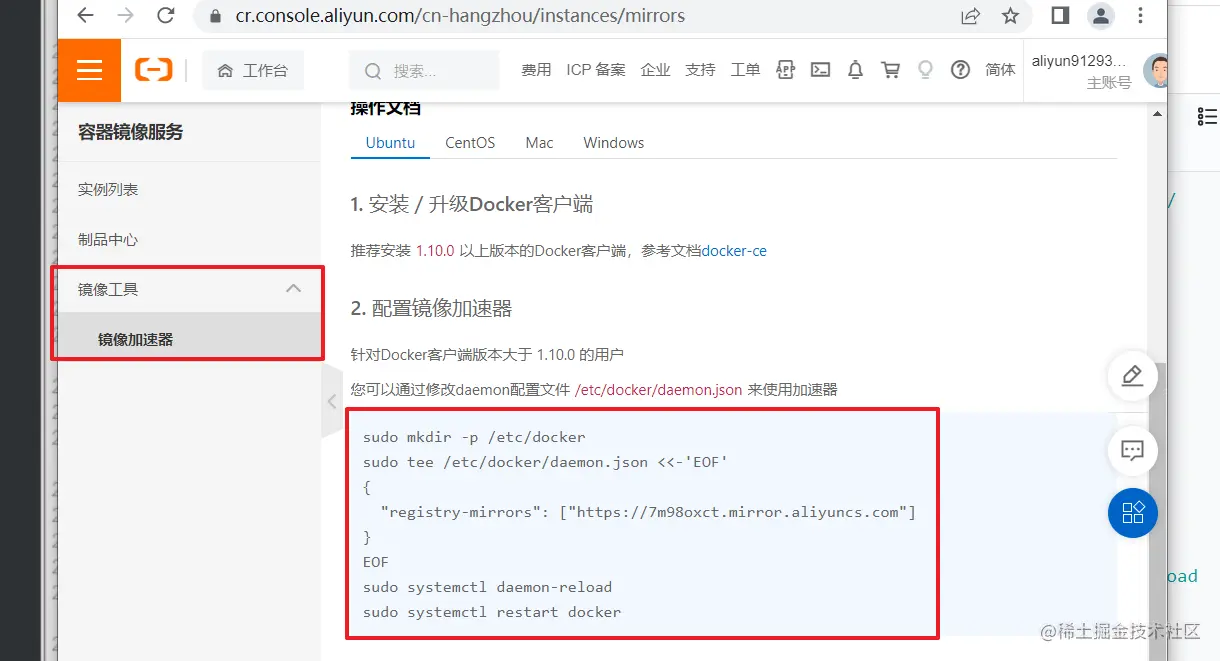Click the lock icon in address bar
Image resolution: width=1220 pixels, height=661 pixels.
tap(213, 17)
